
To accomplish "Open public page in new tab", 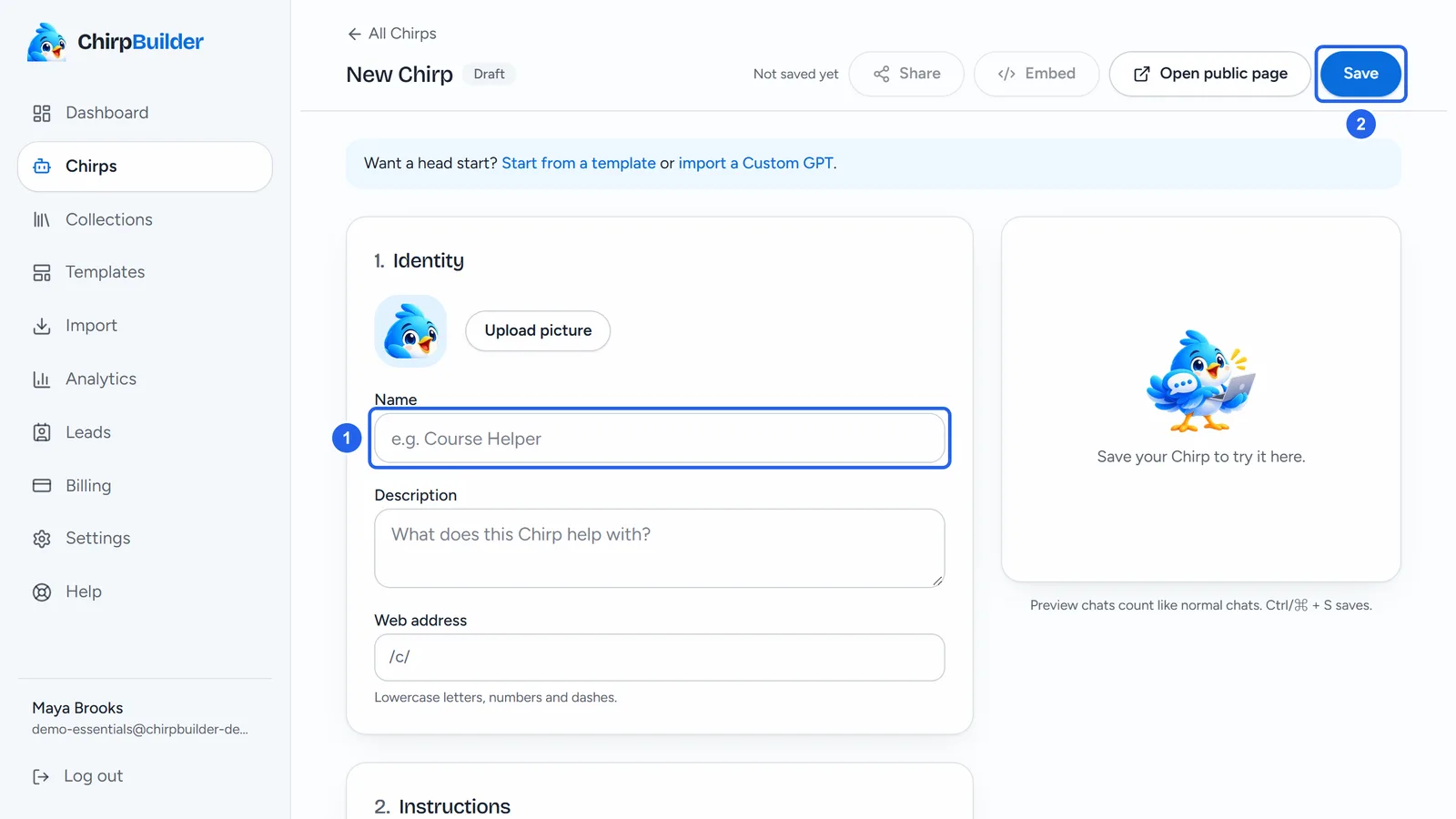I will click(x=1209, y=74).
